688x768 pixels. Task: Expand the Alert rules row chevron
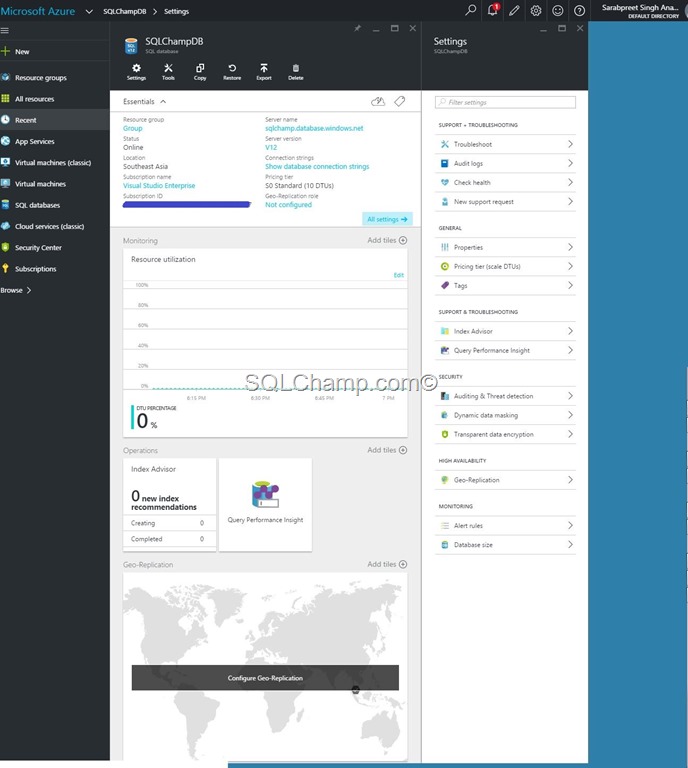(x=570, y=525)
